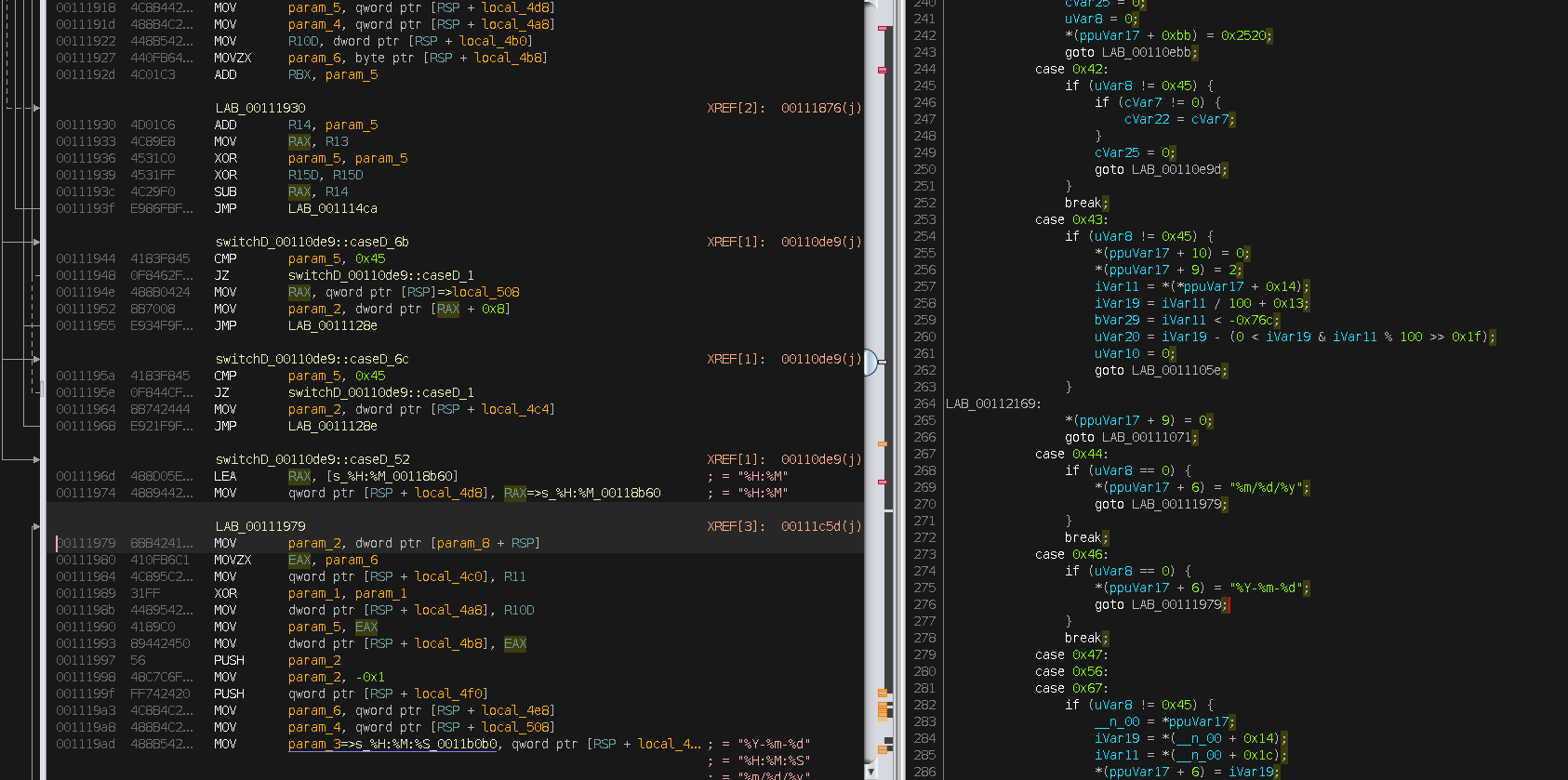Click the scroll-down arrow of the listing scrollbar
This screenshot has width=1568, height=780.
(x=870, y=772)
